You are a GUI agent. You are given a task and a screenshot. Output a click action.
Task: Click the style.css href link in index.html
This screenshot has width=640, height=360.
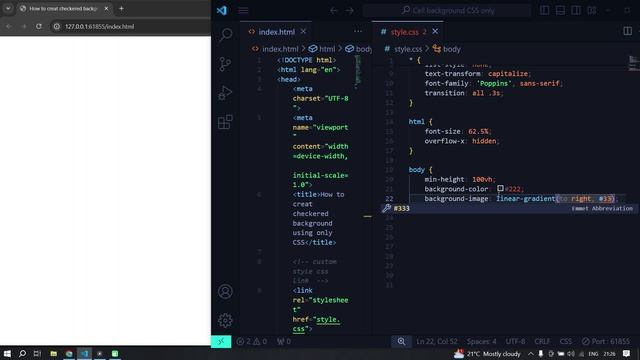point(316,324)
